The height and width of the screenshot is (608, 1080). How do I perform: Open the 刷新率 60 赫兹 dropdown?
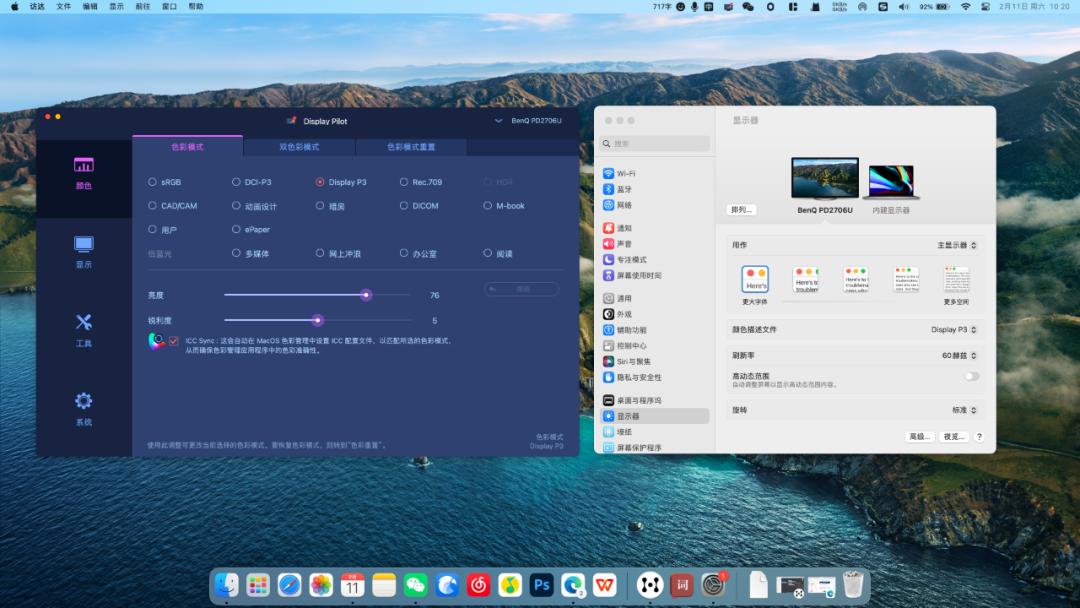959,355
